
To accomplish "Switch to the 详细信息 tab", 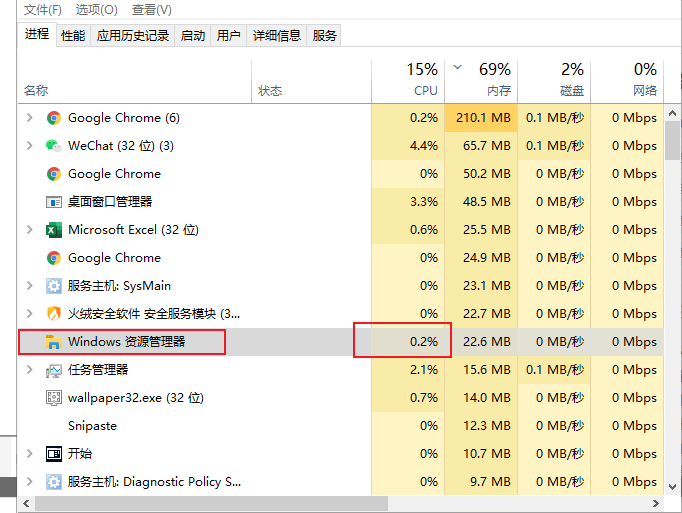I will click(x=277, y=36).
